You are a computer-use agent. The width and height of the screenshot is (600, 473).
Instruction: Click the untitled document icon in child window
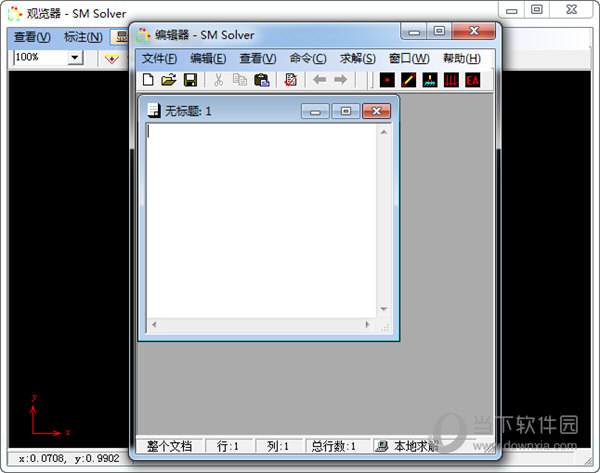(154, 111)
